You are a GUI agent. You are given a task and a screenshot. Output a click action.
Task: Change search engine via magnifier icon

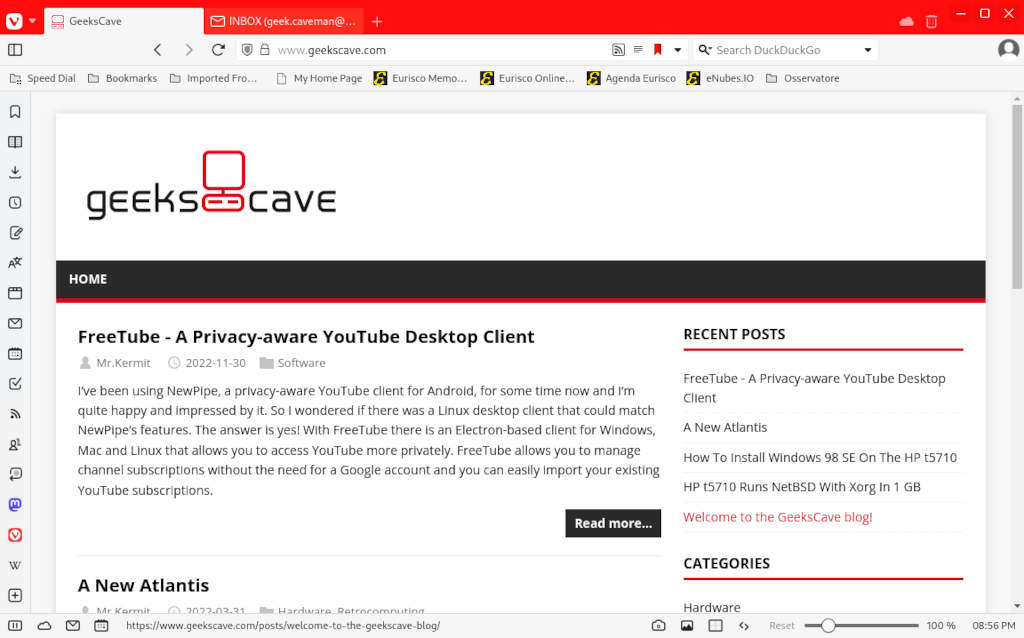pos(705,50)
